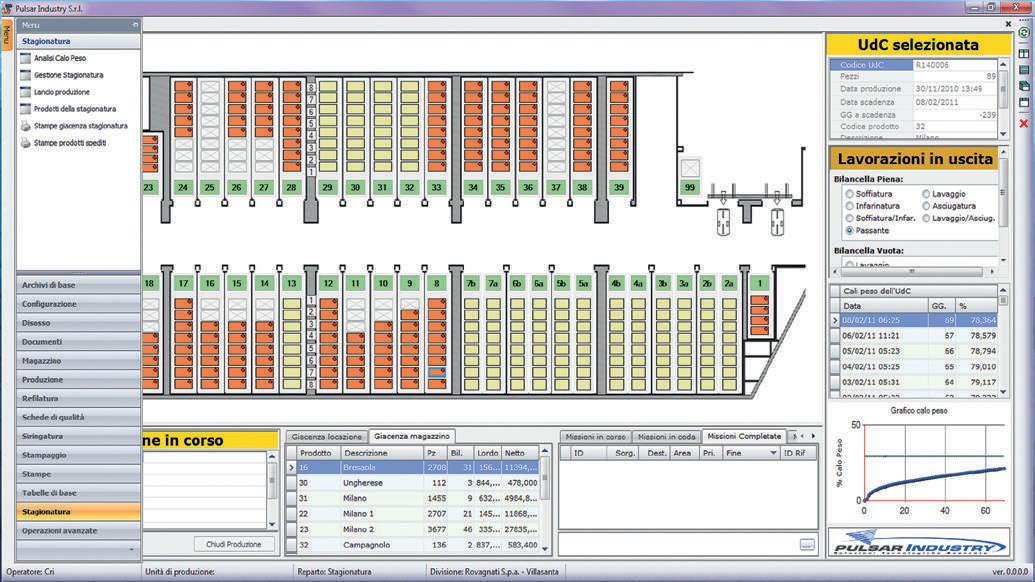Open Missioni in coda tab
The image size is (1035, 582).
point(666,437)
